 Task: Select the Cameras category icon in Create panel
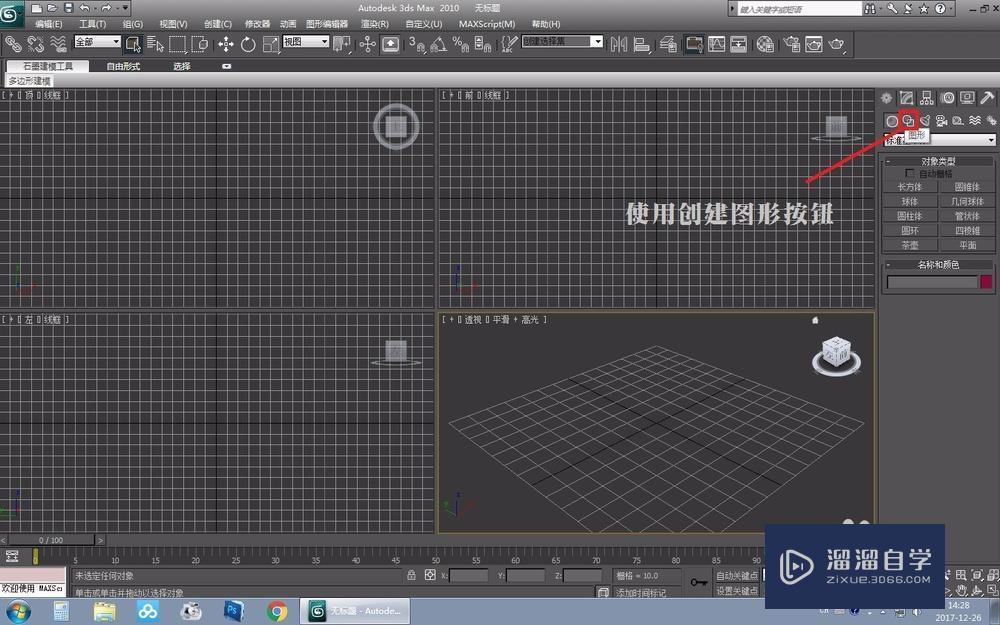[941, 121]
